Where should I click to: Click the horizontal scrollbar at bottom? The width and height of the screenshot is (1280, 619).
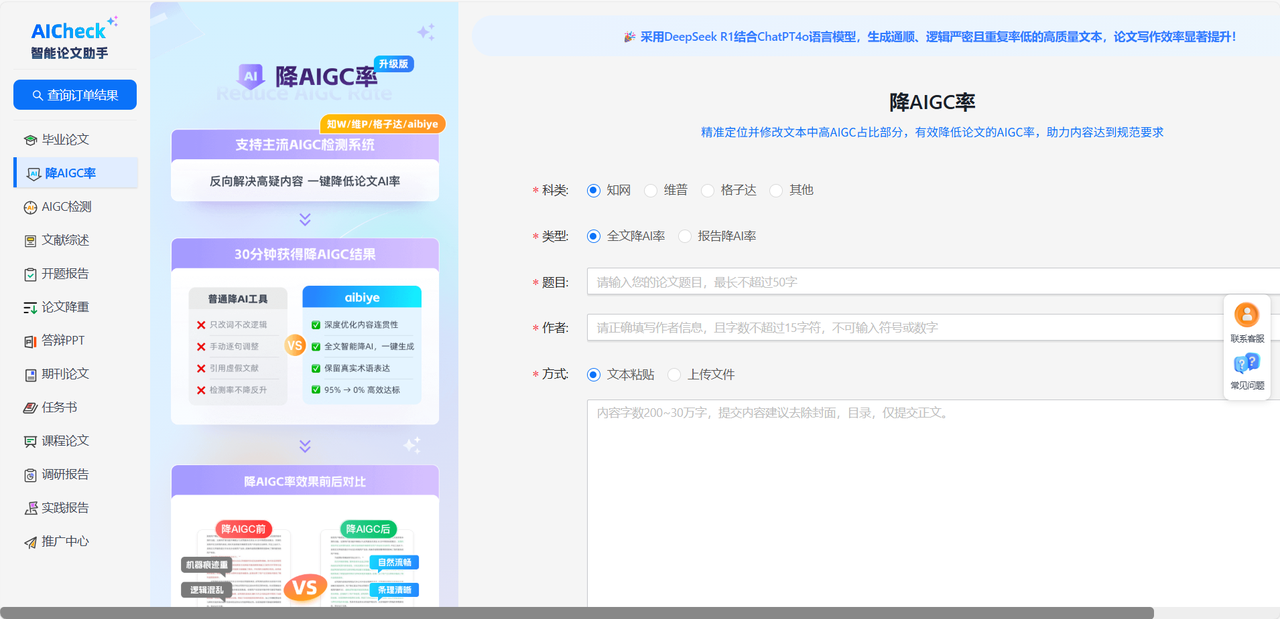pyautogui.click(x=577, y=612)
